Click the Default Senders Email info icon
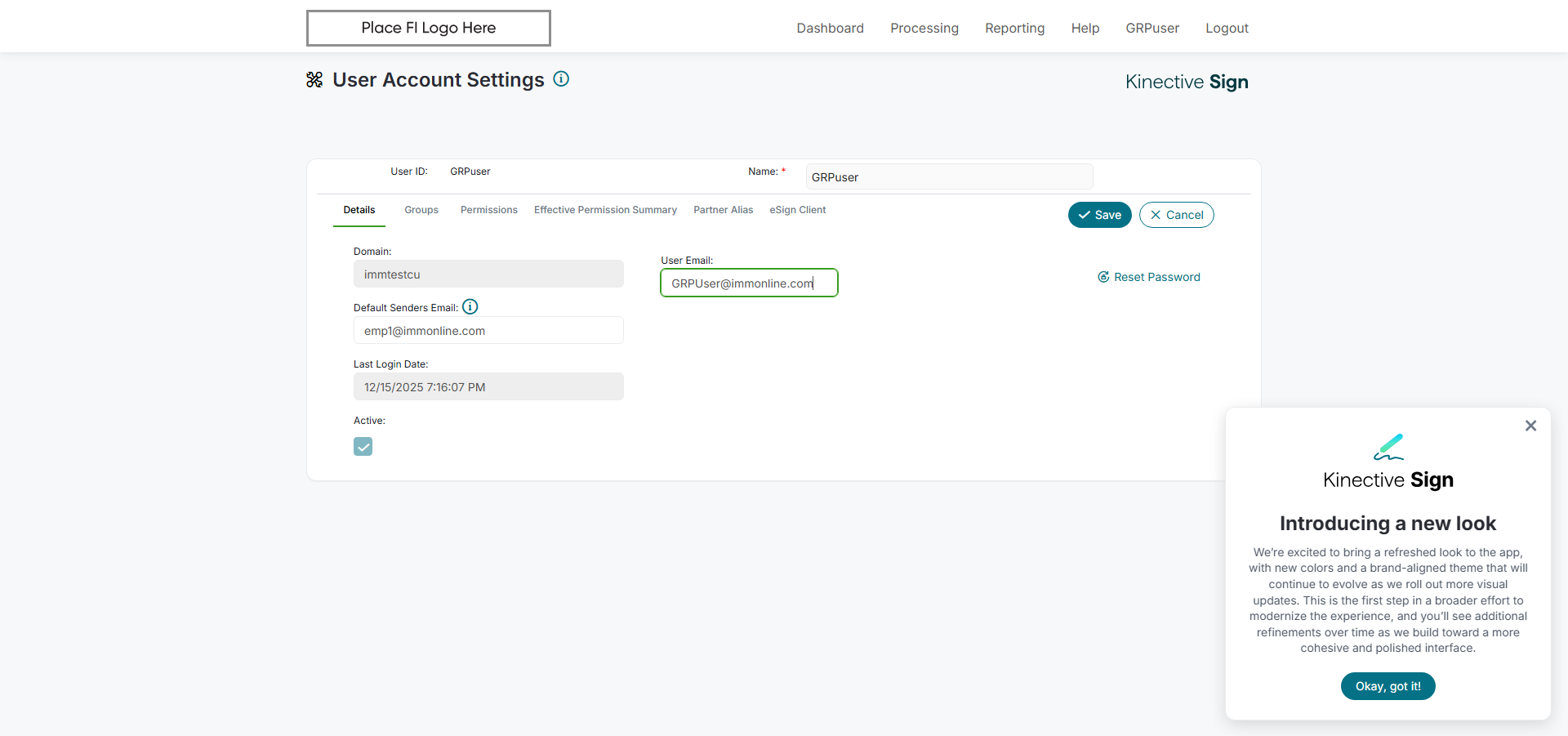The height and width of the screenshot is (736, 1568). coord(470,307)
